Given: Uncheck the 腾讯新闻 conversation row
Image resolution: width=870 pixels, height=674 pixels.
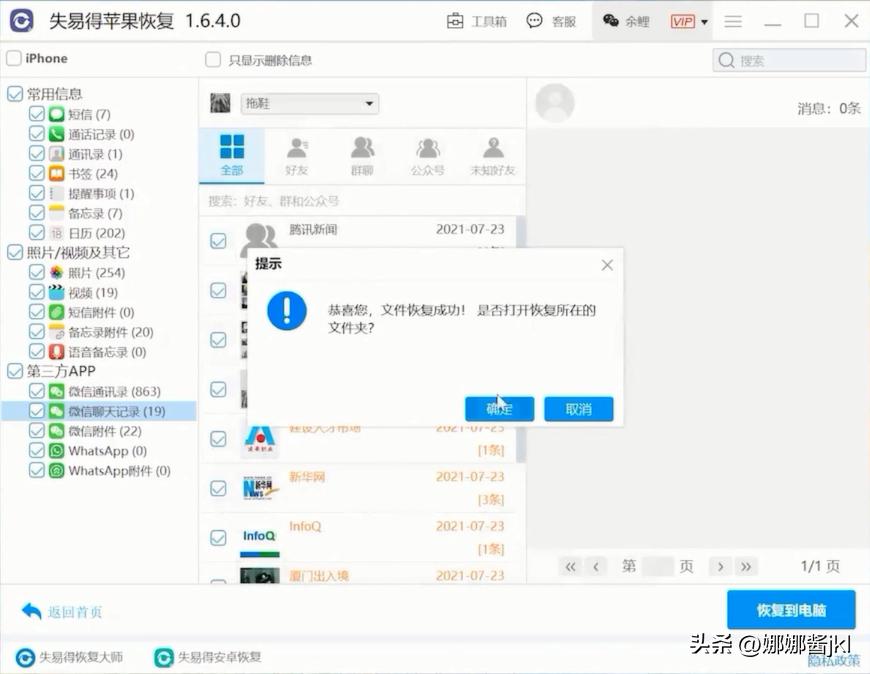Looking at the screenshot, I should coord(216,240).
